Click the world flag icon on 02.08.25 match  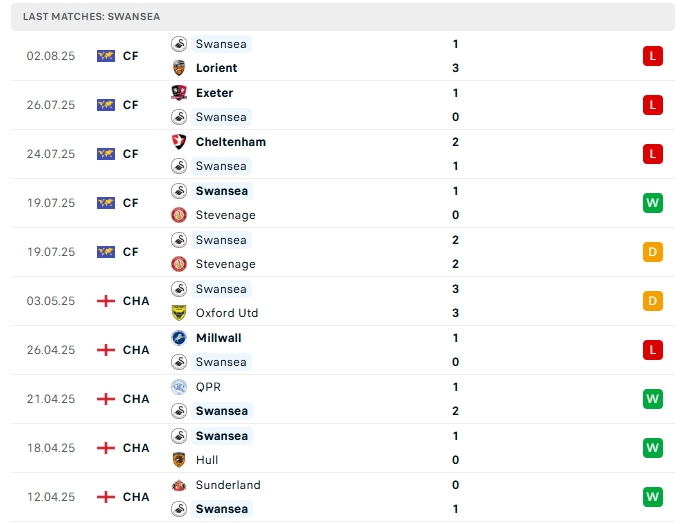click(x=106, y=56)
